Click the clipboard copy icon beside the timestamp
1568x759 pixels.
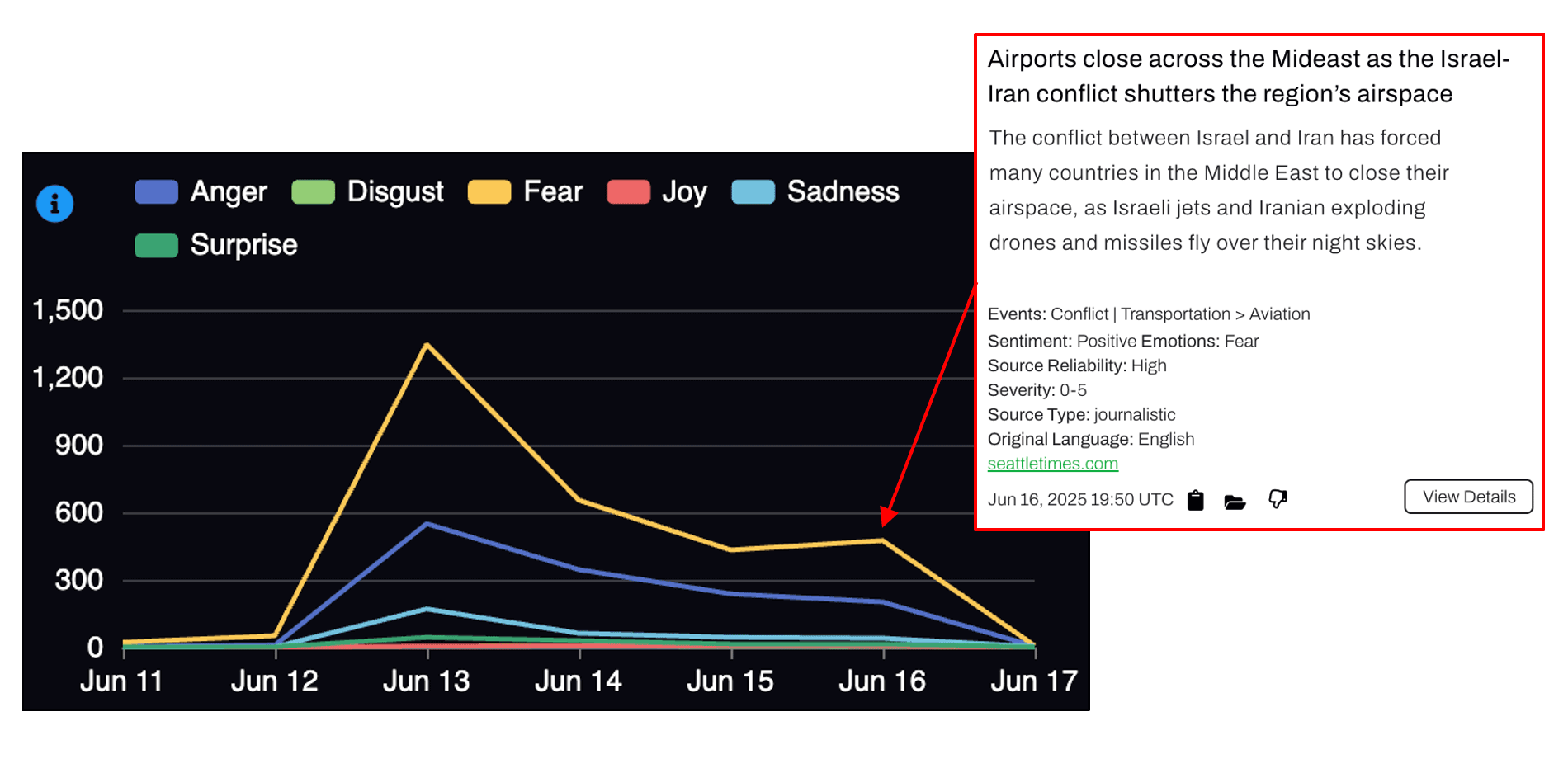(x=1195, y=500)
